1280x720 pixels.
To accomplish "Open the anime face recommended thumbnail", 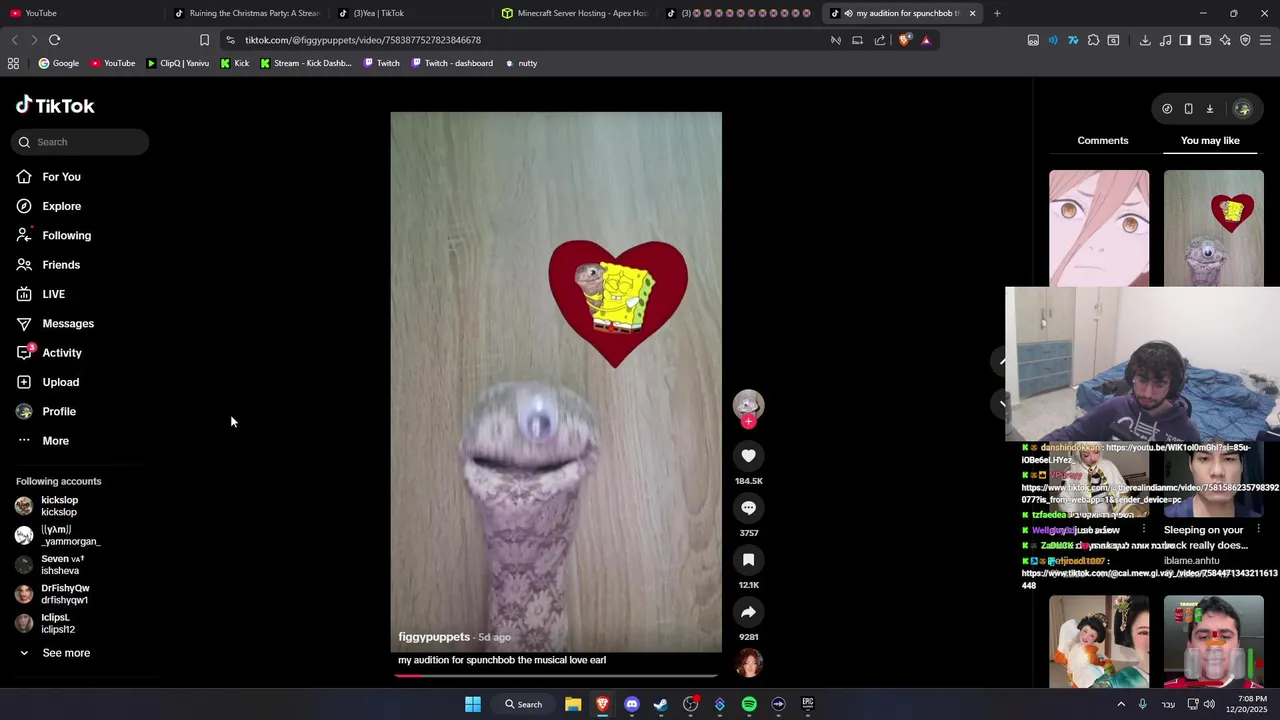I will (x=1099, y=228).
